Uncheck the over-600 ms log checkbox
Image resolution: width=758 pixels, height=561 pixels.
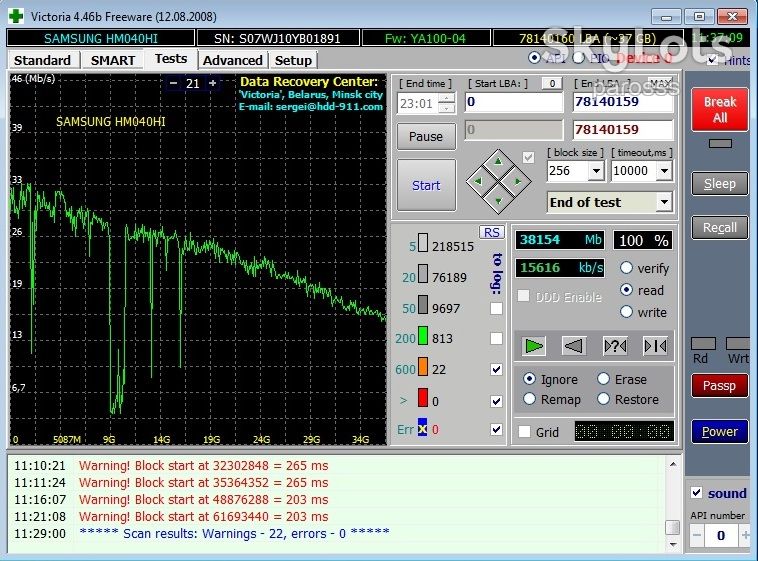[x=496, y=401]
